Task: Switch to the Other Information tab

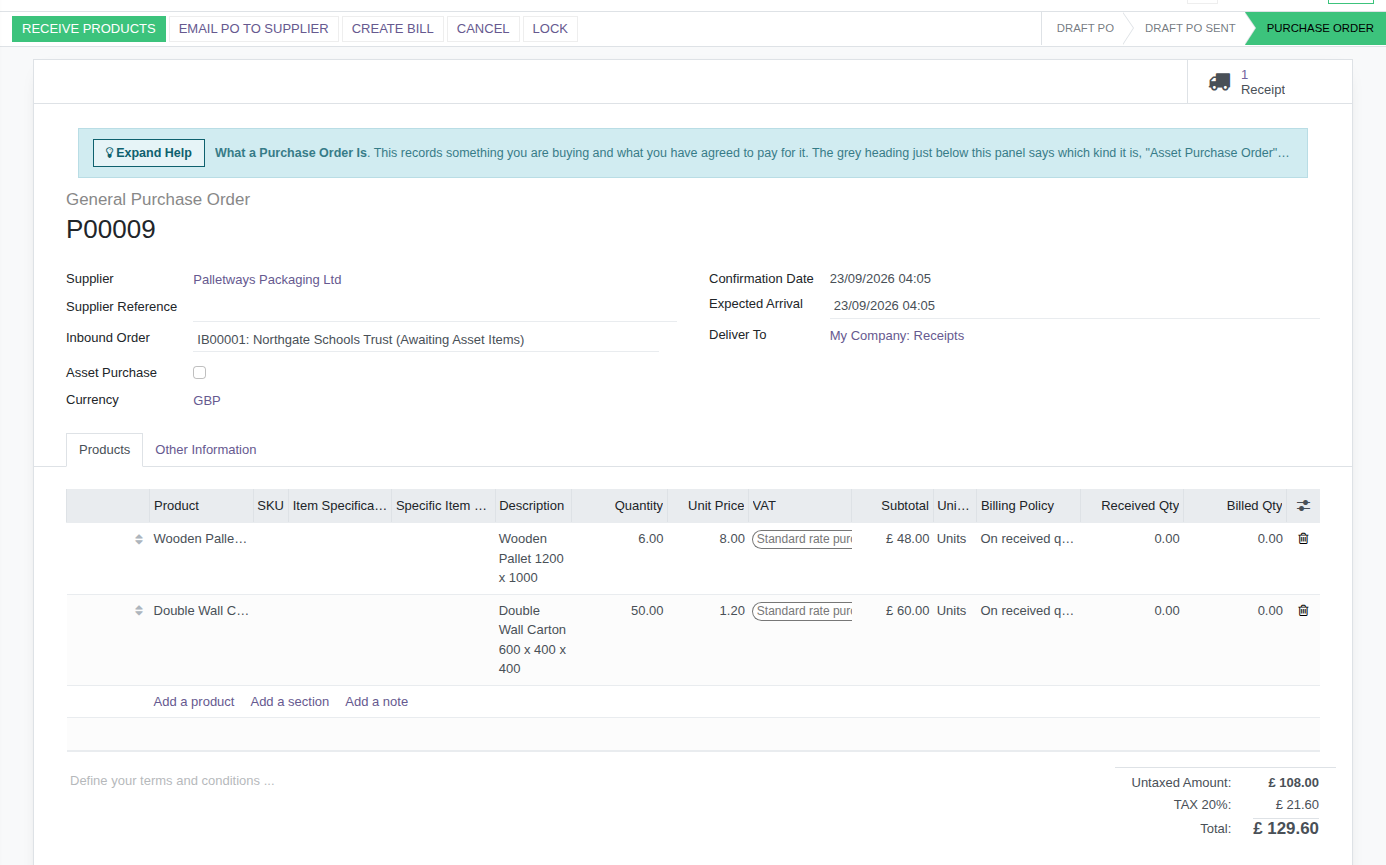Action: (x=206, y=450)
